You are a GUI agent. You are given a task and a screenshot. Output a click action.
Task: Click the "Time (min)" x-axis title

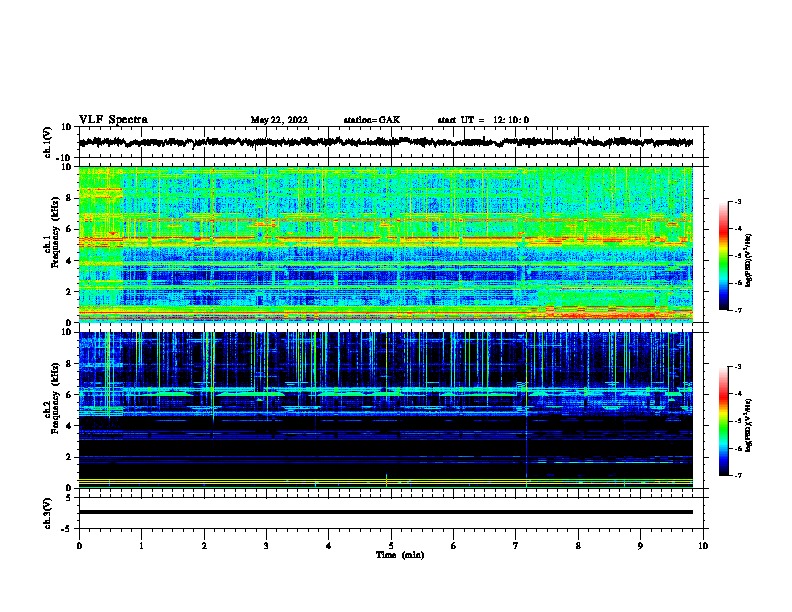click(400, 555)
